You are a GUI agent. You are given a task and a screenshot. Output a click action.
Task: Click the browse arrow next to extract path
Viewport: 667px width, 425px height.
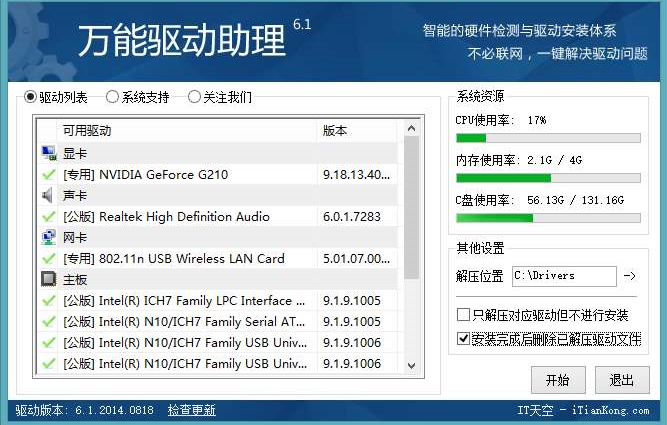point(630,276)
